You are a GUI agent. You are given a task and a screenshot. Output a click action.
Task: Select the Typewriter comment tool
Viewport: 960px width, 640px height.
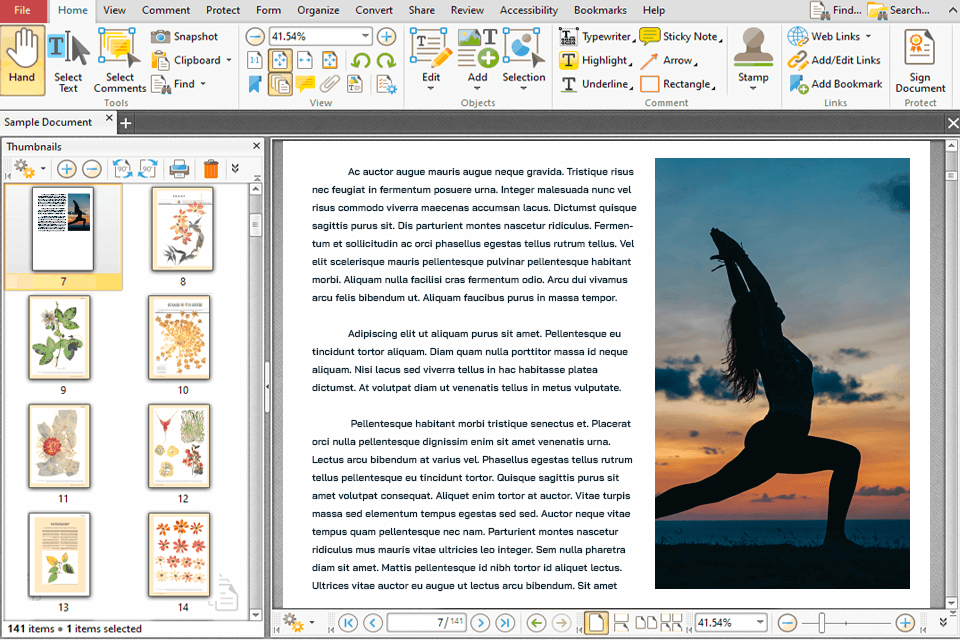(x=597, y=37)
